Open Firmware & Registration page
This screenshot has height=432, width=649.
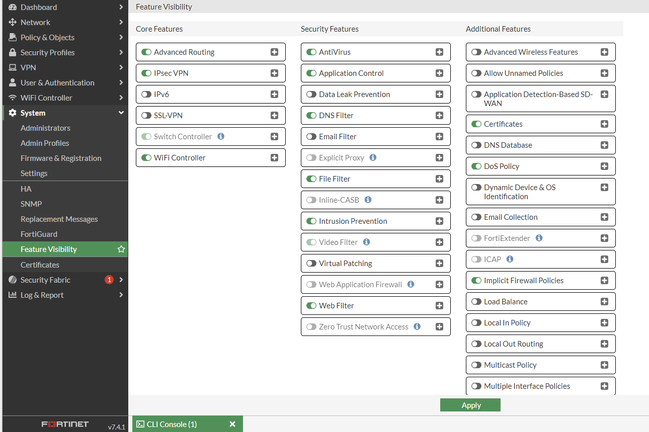coord(61,158)
